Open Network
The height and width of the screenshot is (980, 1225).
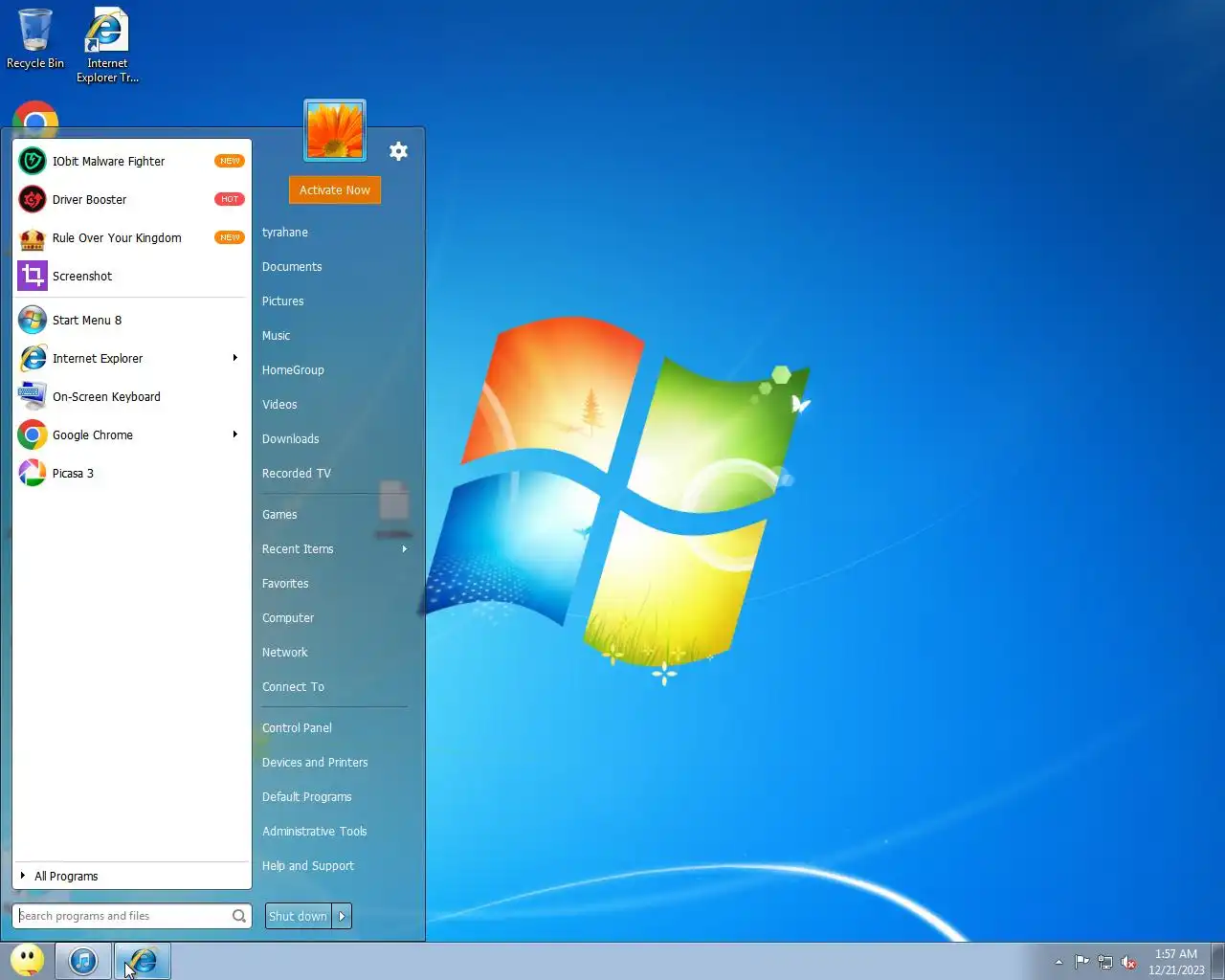coord(285,652)
